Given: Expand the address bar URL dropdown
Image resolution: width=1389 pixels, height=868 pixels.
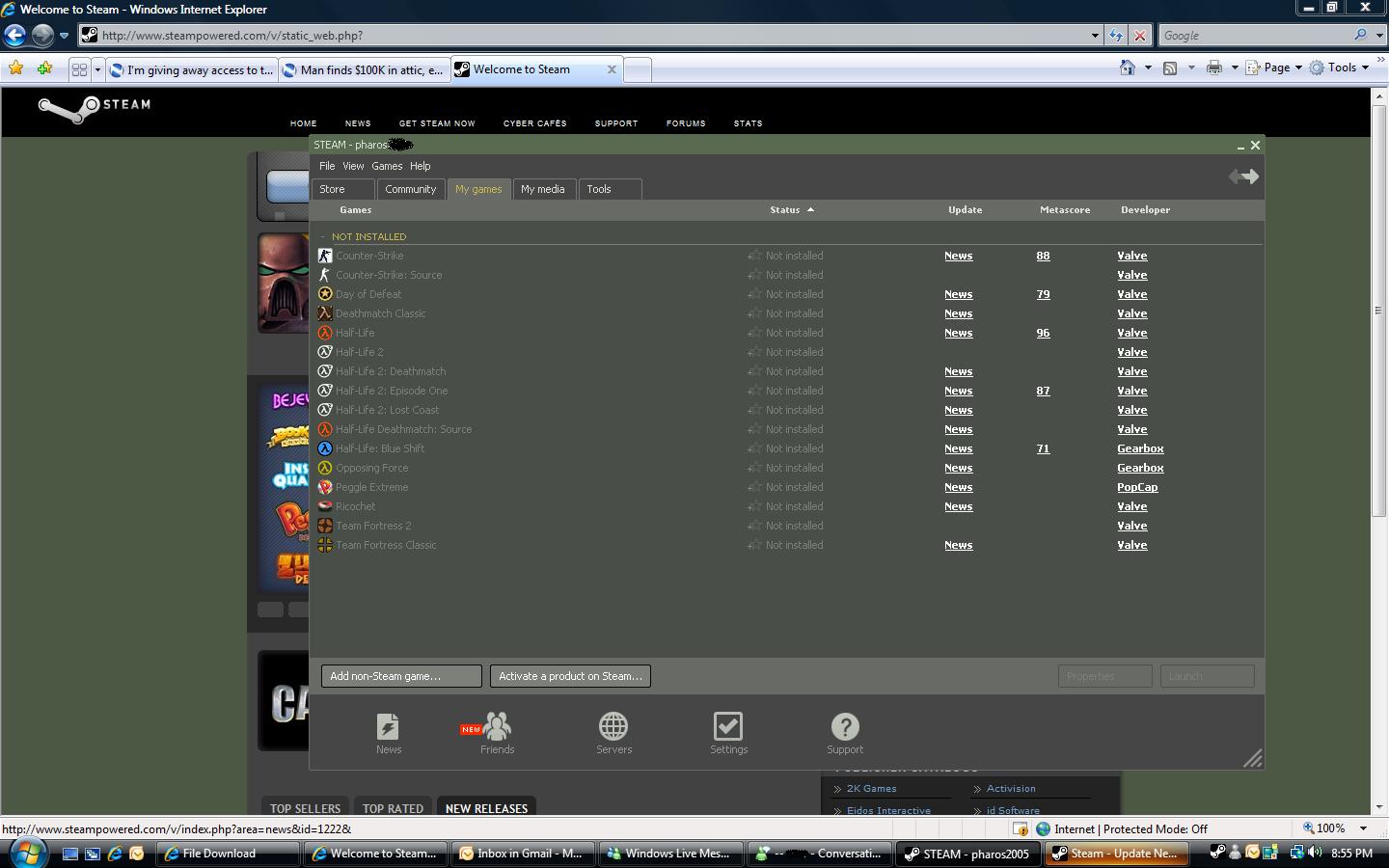Looking at the screenshot, I should coord(1095,36).
